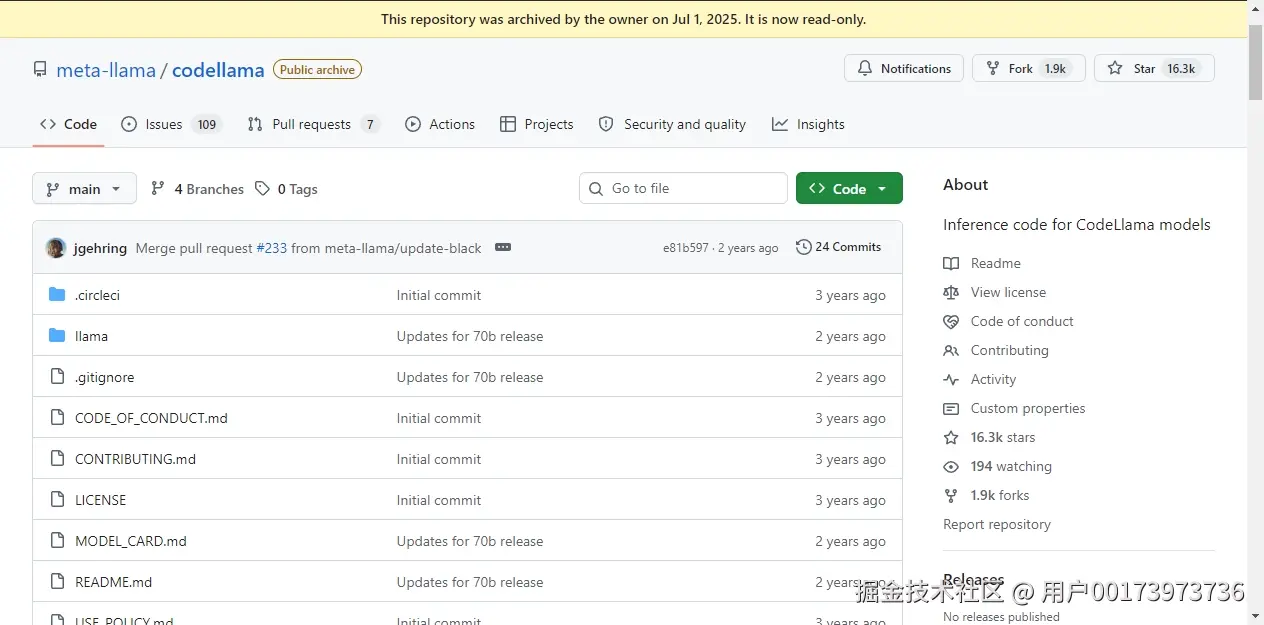This screenshot has height=625, width=1264.
Task: Click the watching eye icon
Action: coord(951,466)
